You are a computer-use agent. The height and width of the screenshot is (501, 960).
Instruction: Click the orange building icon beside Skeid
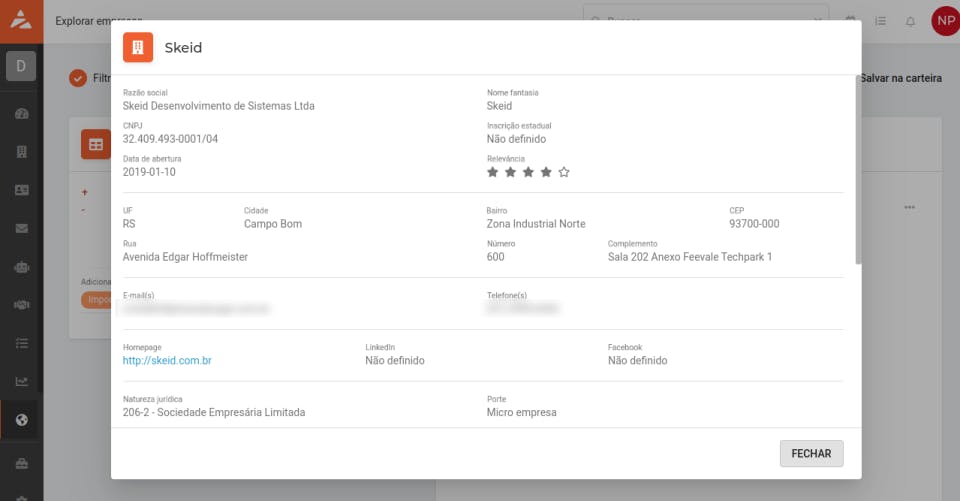(x=138, y=47)
